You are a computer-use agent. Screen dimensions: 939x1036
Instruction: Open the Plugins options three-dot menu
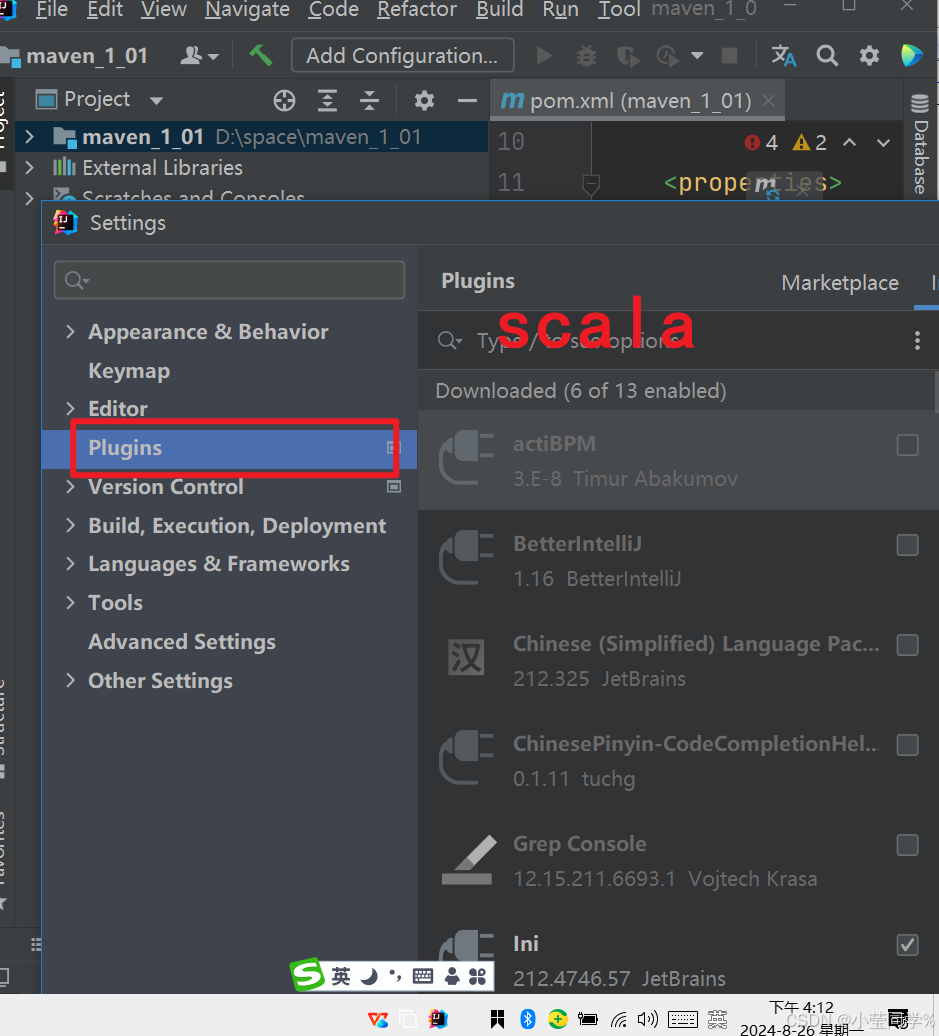click(917, 340)
